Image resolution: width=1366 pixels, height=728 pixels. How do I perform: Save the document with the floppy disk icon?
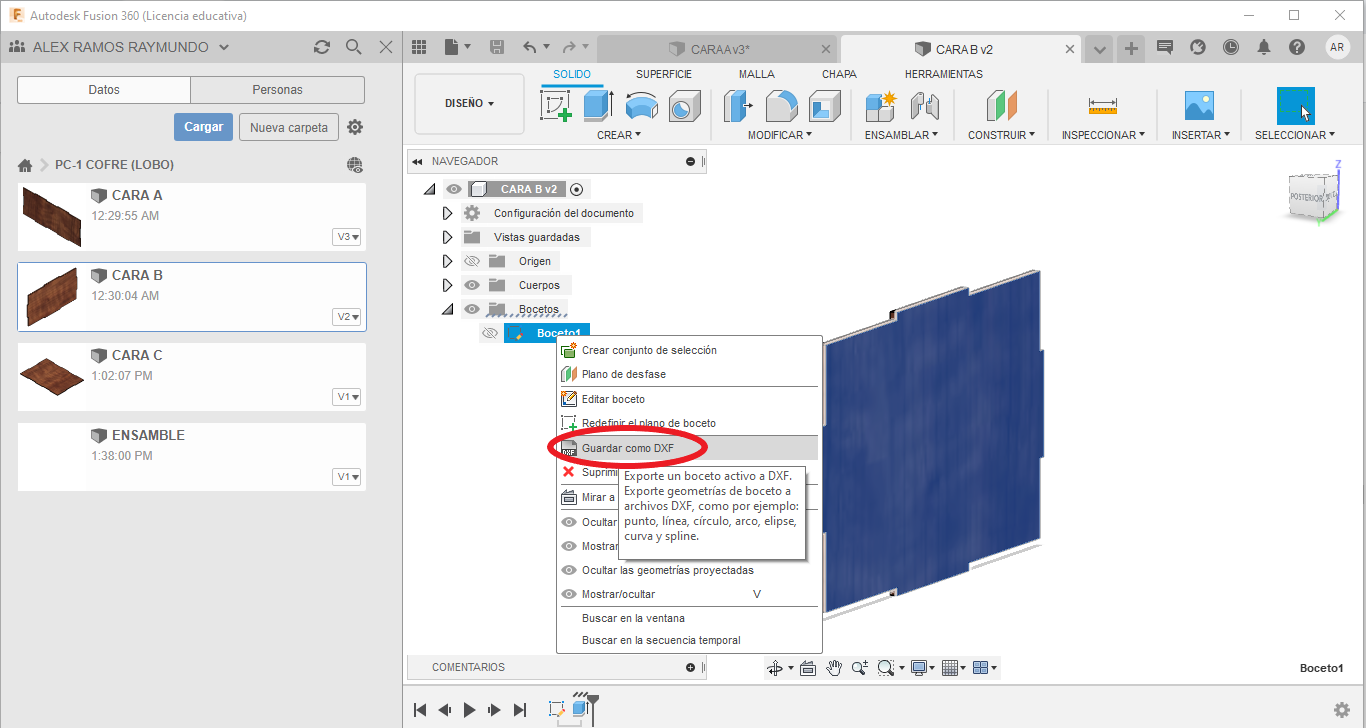click(x=497, y=47)
